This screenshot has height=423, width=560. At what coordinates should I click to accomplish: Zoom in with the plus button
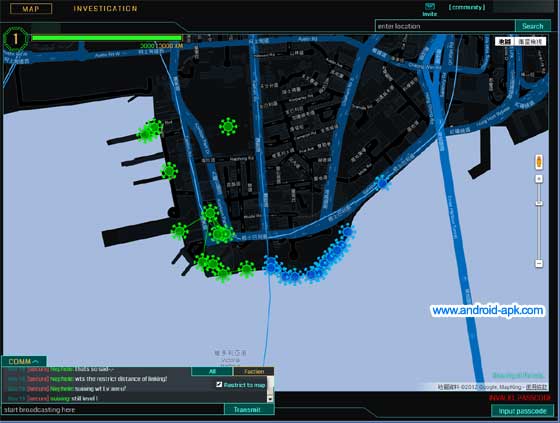pyautogui.click(x=539, y=179)
